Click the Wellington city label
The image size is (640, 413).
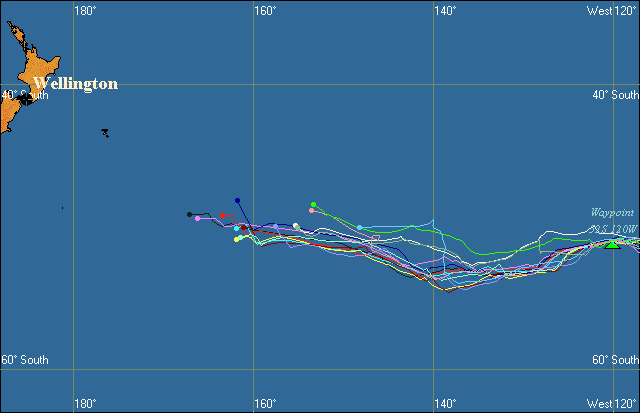[76, 84]
